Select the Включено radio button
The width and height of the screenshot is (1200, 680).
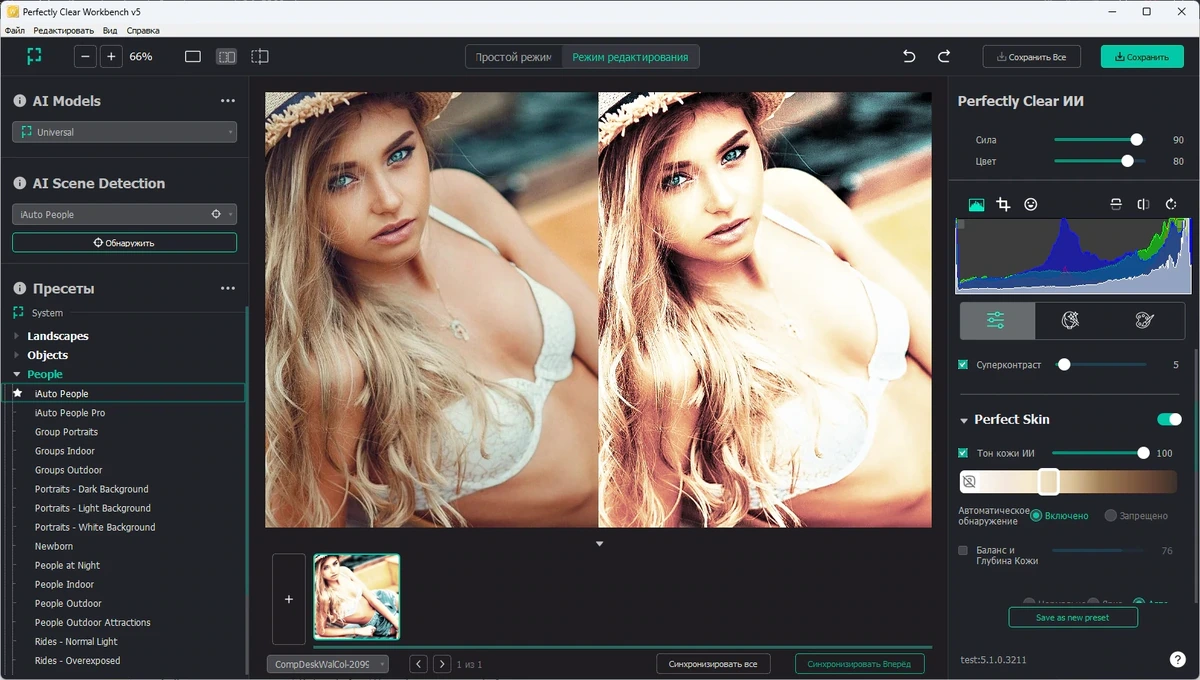point(1036,515)
